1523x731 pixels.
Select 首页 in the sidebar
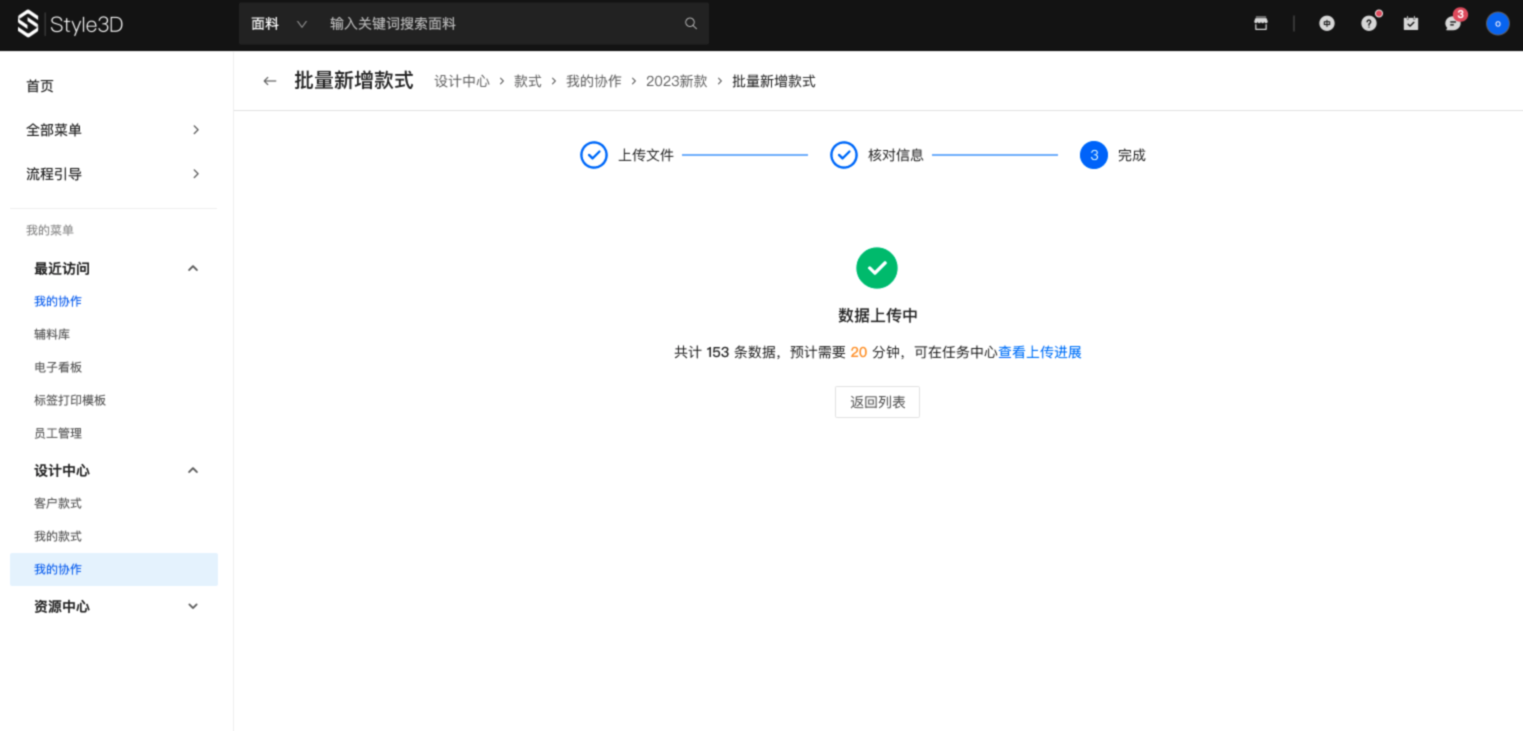tap(40, 86)
